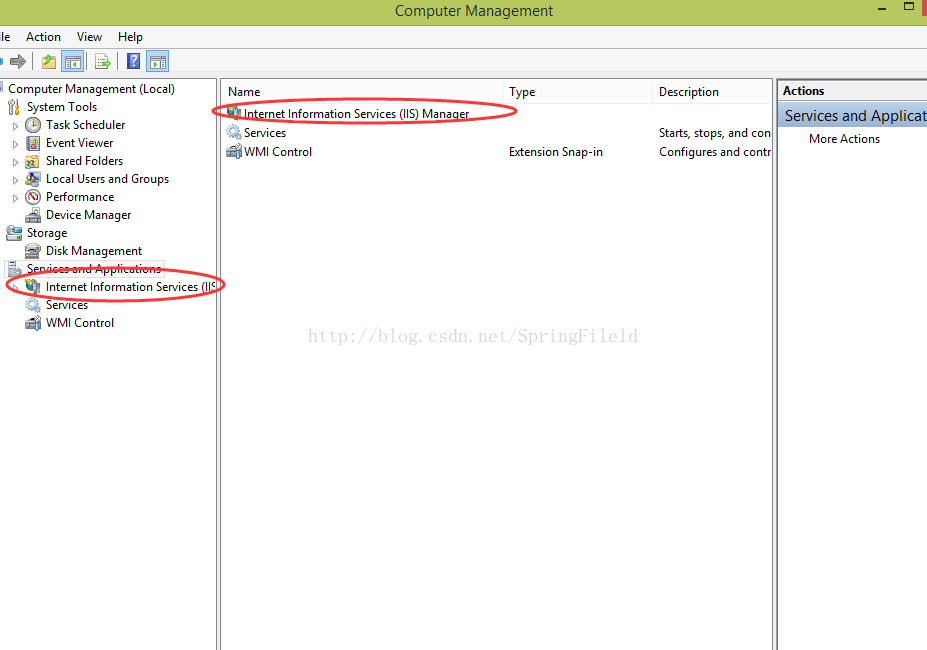The image size is (927, 650).
Task: Select Local Users and Groups tree item
Action: pos(108,179)
